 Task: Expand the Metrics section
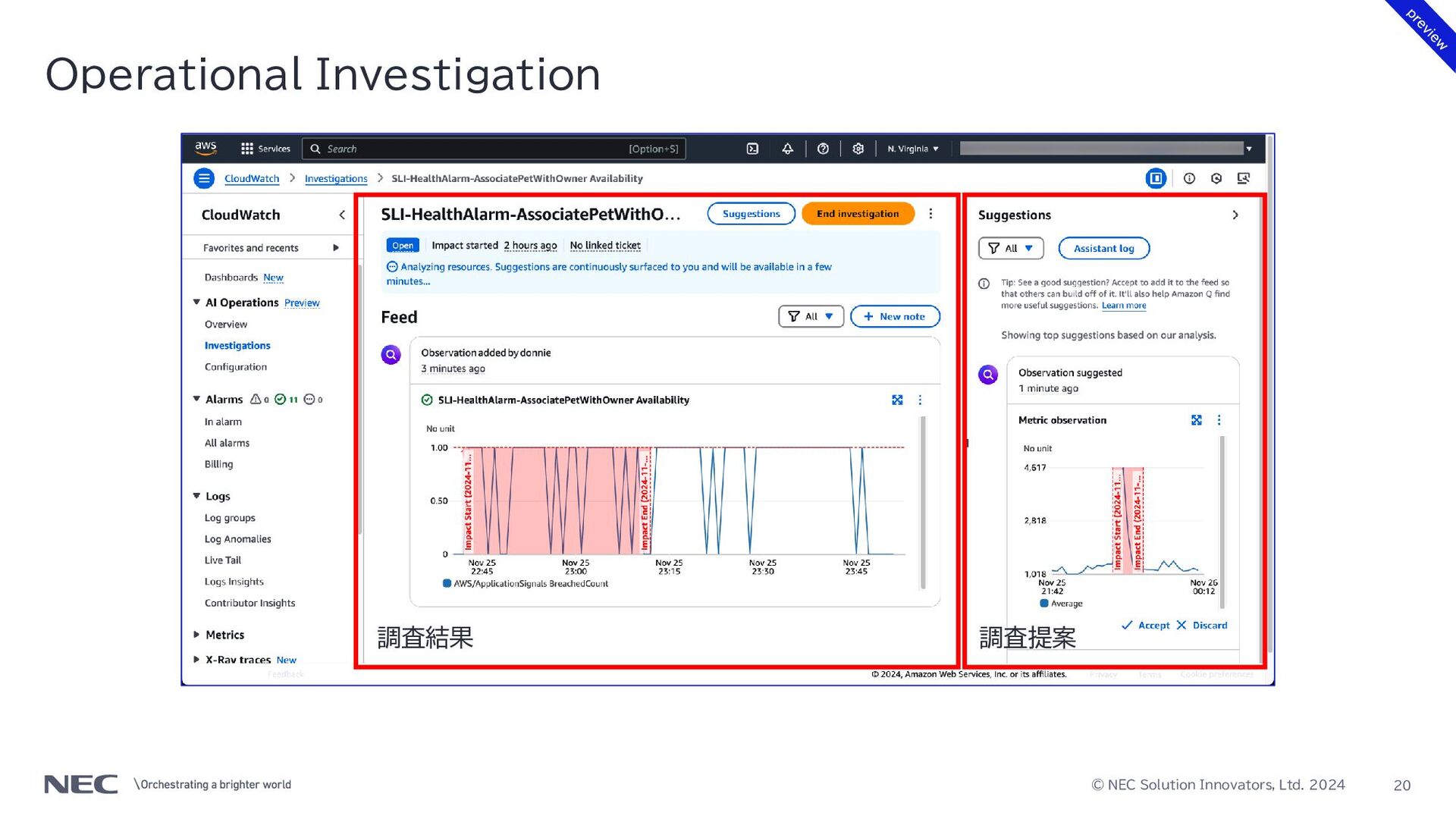(196, 635)
